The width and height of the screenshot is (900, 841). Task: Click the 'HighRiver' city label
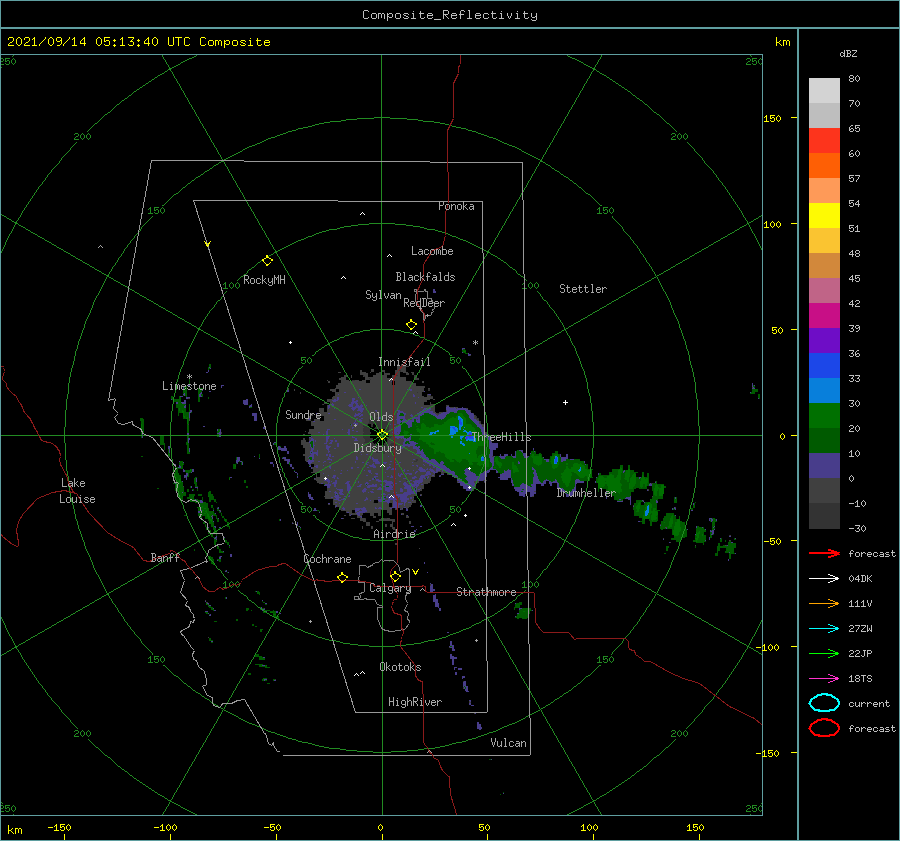pos(415,702)
